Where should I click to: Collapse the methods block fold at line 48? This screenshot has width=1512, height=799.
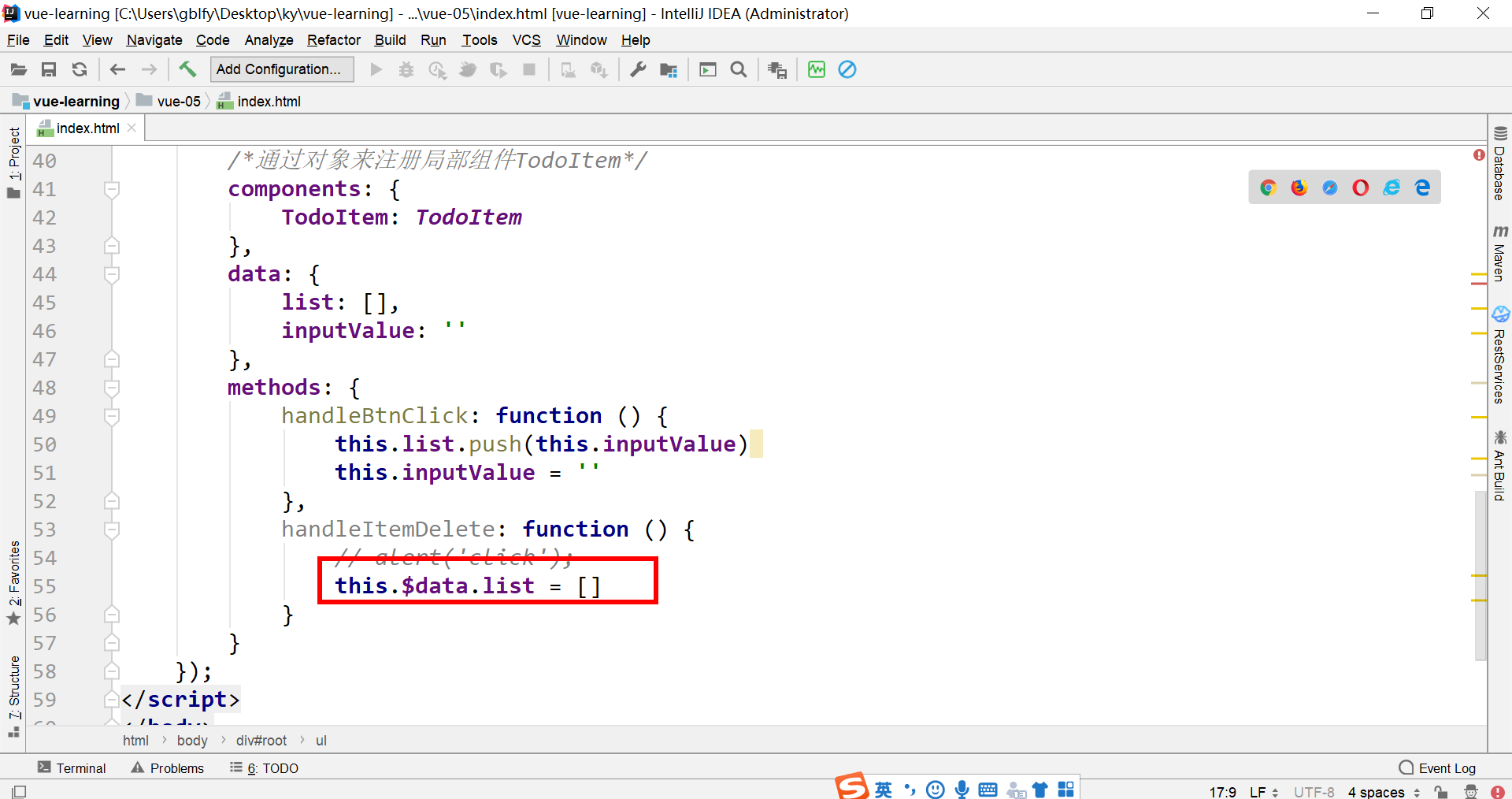[x=112, y=388]
